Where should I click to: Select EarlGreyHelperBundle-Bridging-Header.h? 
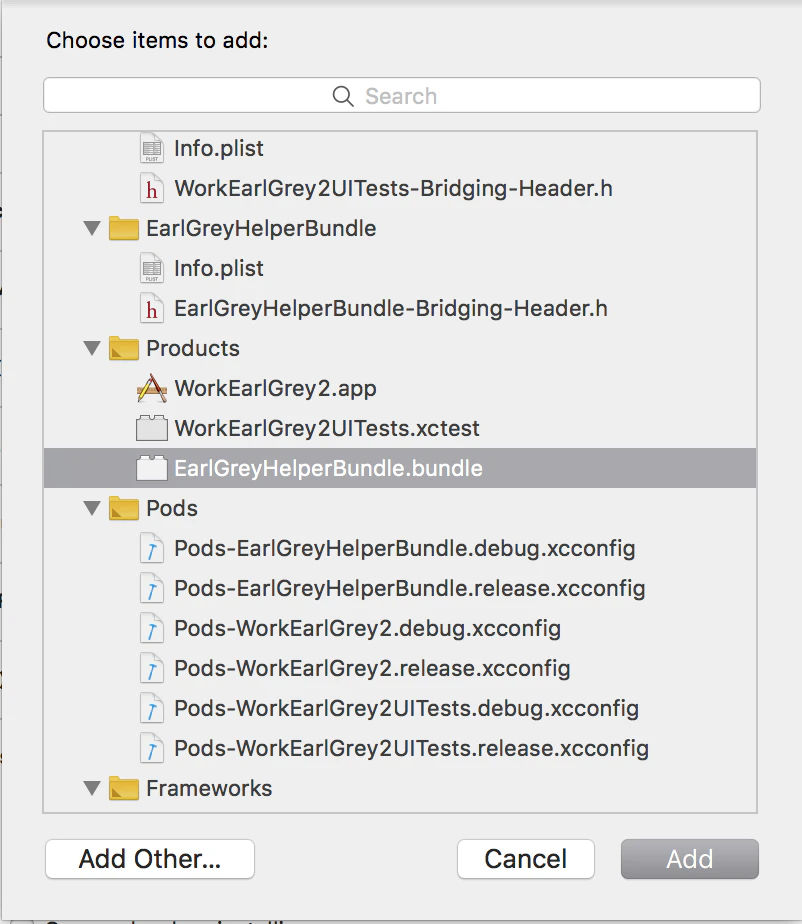[x=400, y=309]
